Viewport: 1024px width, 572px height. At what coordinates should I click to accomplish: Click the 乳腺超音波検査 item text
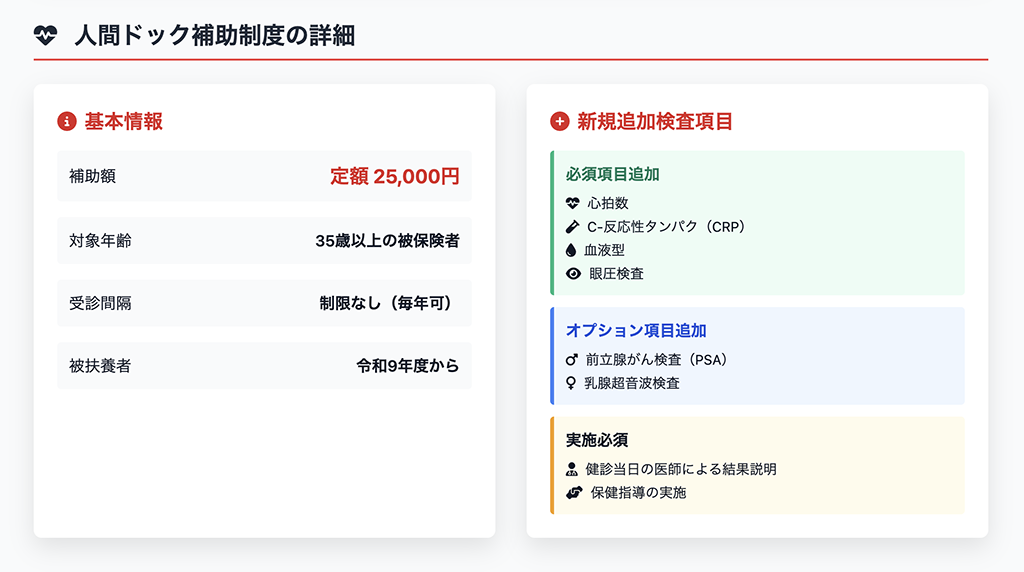632,383
